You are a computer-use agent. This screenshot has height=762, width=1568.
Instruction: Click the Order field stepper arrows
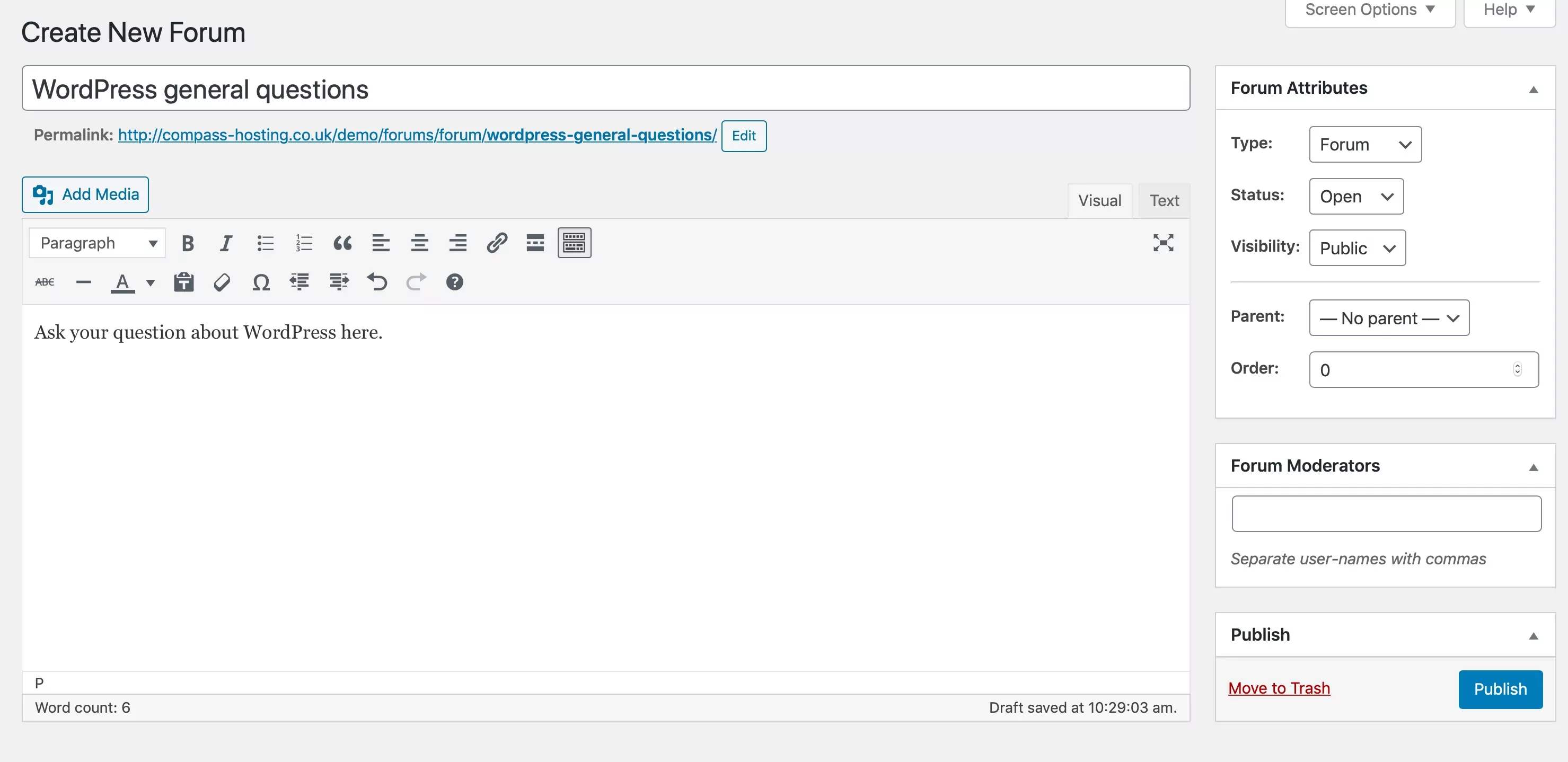[1517, 369]
